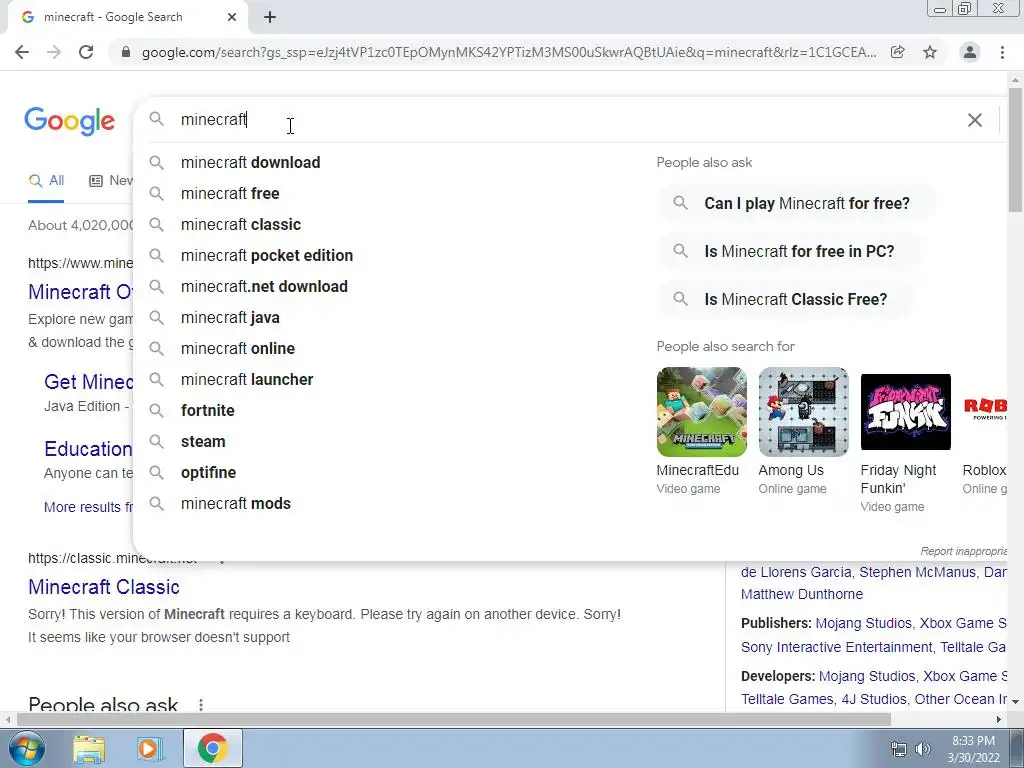Click the Chrome taskbar icon
Viewport: 1024px width, 768px height.
click(213, 749)
